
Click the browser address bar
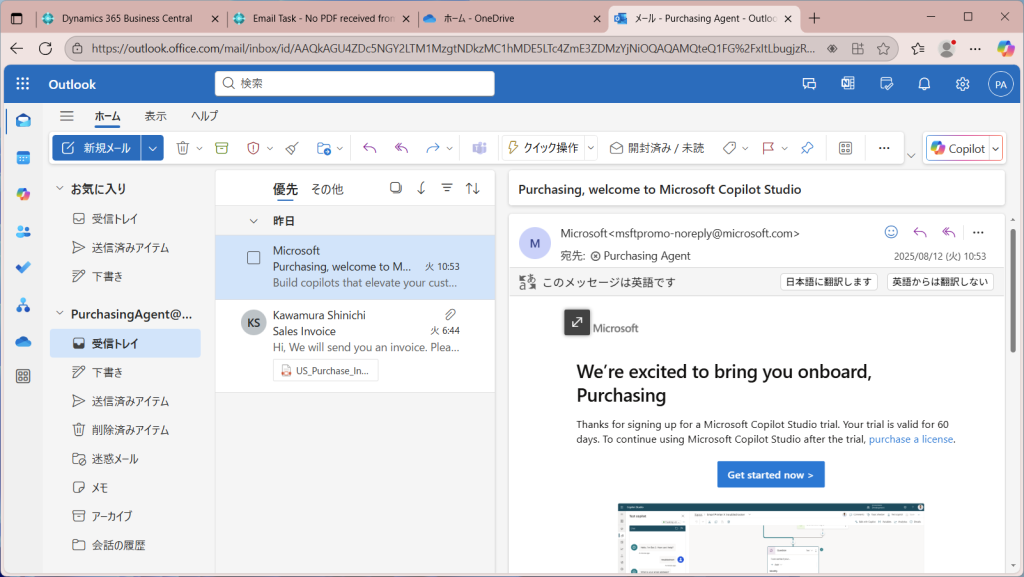click(x=453, y=48)
